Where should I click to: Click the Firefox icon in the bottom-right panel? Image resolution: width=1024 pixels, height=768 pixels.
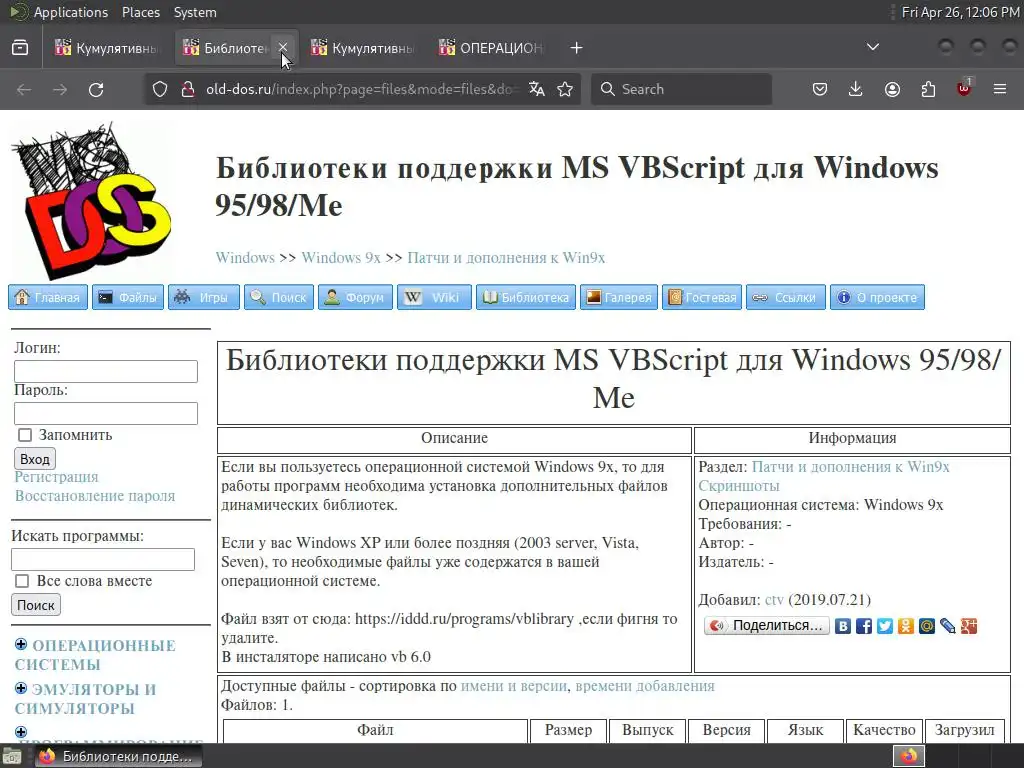pyautogui.click(x=908, y=756)
